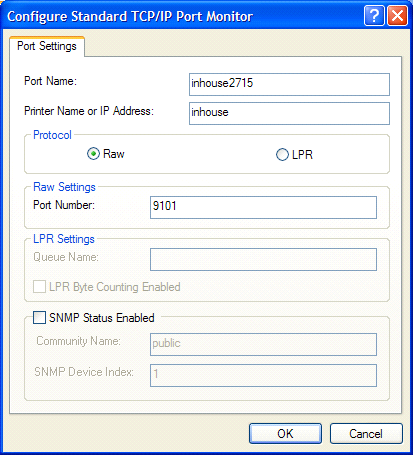413x455 pixels.
Task: Click the Raw protocol label text
Action: (x=114, y=154)
